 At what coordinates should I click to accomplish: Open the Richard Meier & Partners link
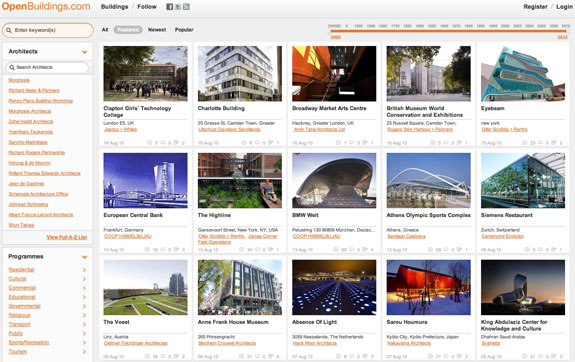pyautogui.click(x=34, y=90)
